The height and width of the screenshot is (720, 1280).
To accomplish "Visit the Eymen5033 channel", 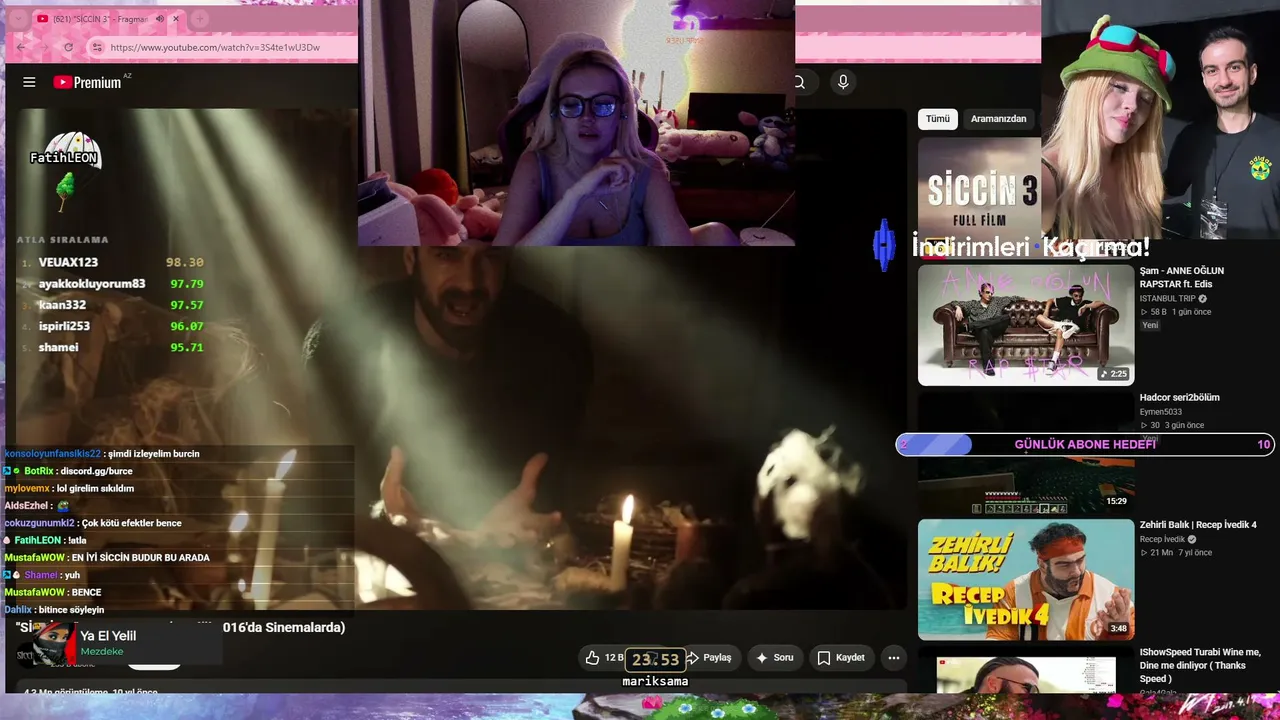I will (x=1160, y=412).
